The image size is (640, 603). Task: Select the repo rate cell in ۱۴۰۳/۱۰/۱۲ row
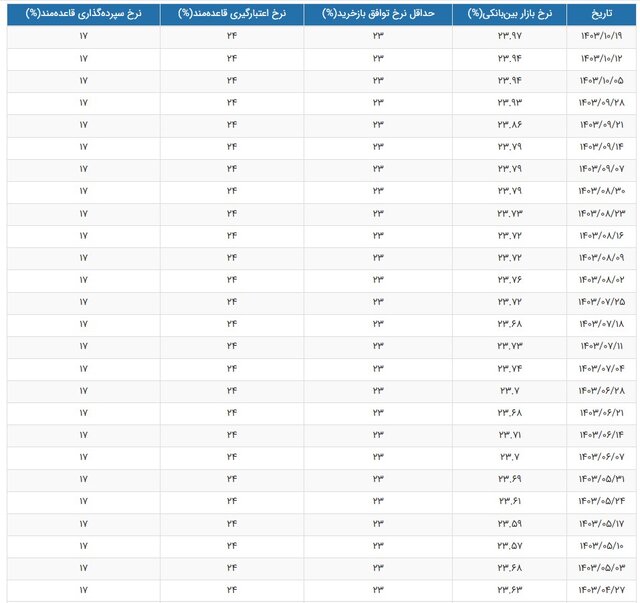[378, 59]
